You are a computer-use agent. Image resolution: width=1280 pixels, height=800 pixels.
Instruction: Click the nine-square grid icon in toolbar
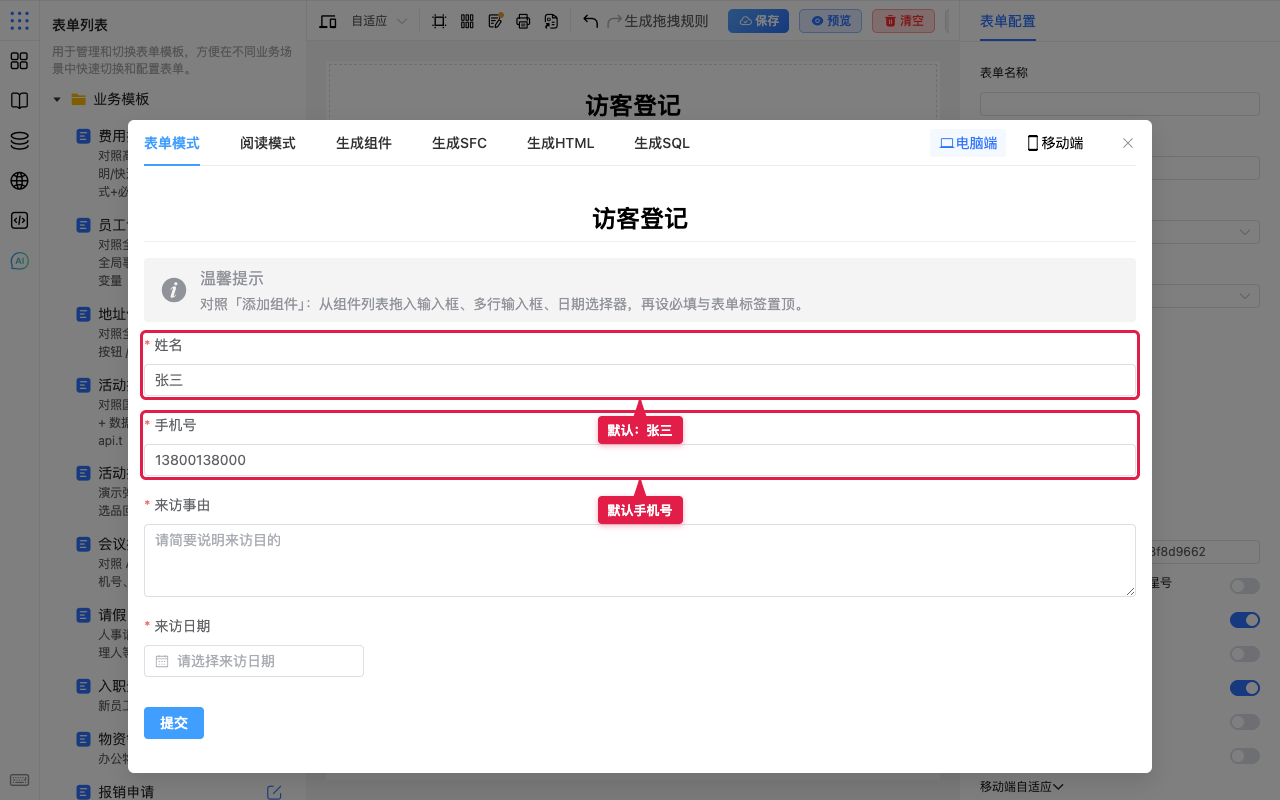click(467, 21)
